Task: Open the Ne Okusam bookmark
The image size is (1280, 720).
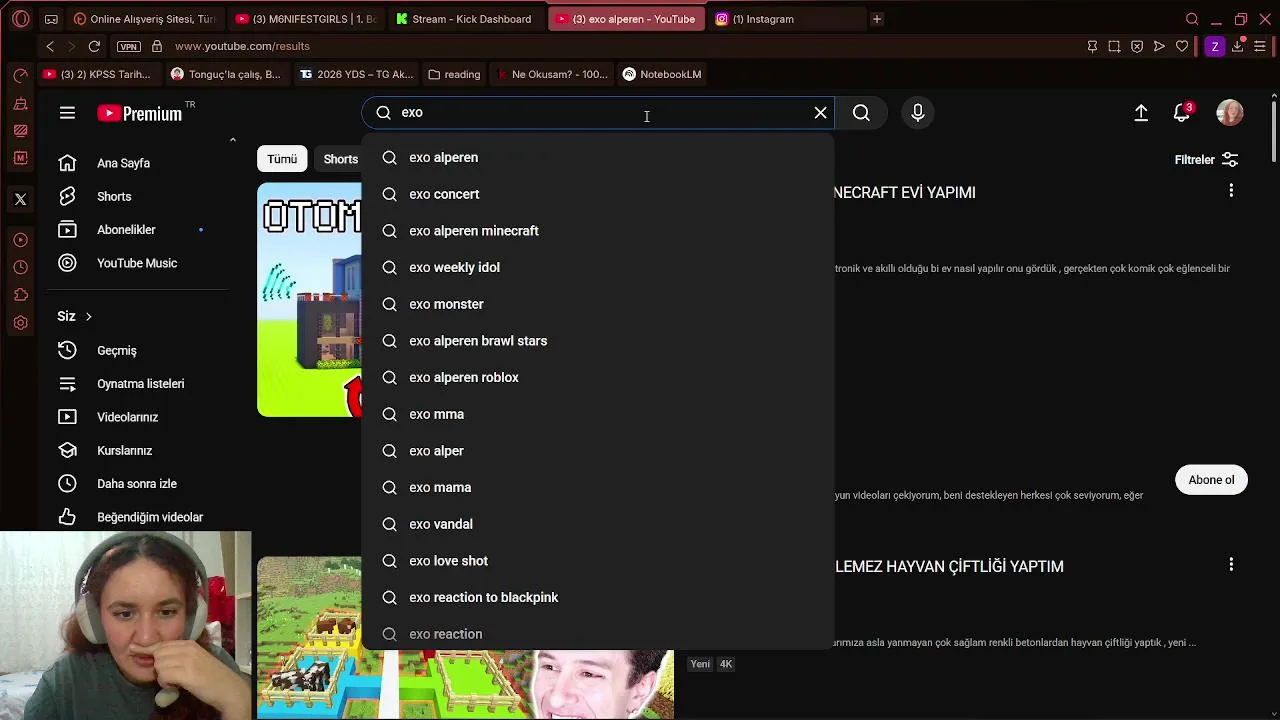Action: [551, 74]
